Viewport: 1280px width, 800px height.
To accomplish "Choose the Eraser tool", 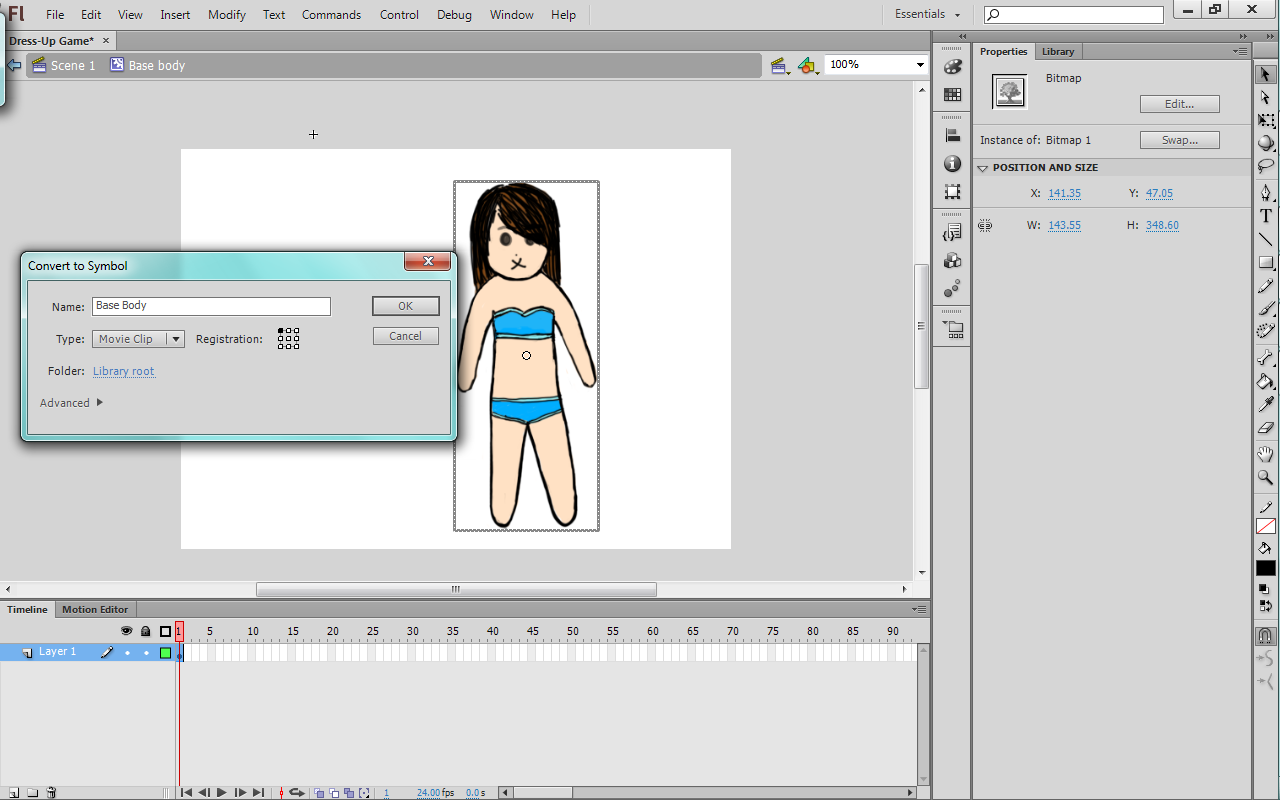I will [x=1266, y=428].
